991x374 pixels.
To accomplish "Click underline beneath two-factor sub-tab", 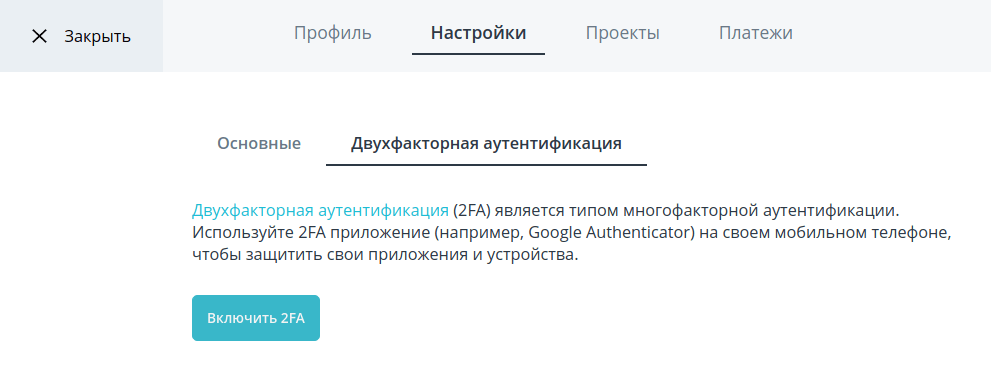I will point(486,165).
